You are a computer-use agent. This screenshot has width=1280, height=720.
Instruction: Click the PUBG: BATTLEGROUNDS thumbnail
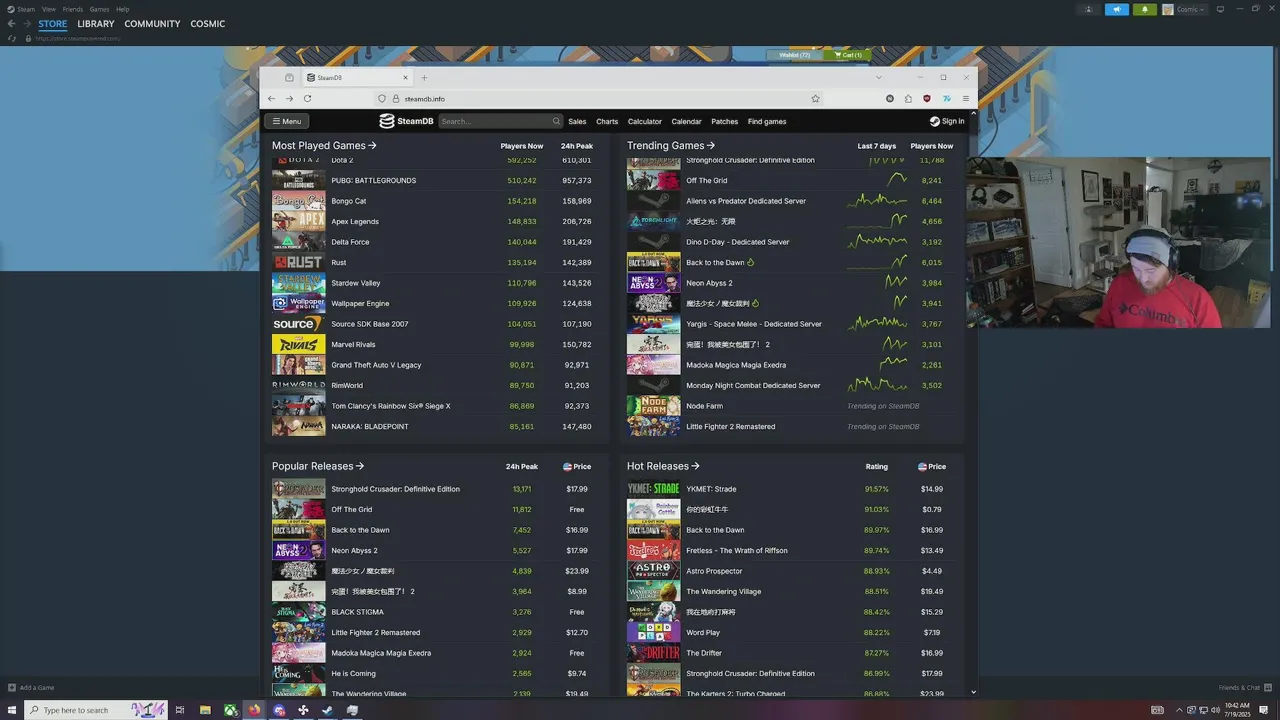point(299,181)
